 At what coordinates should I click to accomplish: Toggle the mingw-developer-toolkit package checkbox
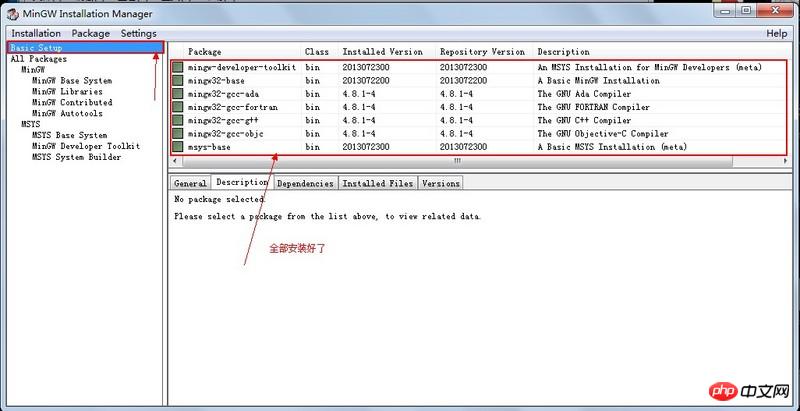coord(177,67)
